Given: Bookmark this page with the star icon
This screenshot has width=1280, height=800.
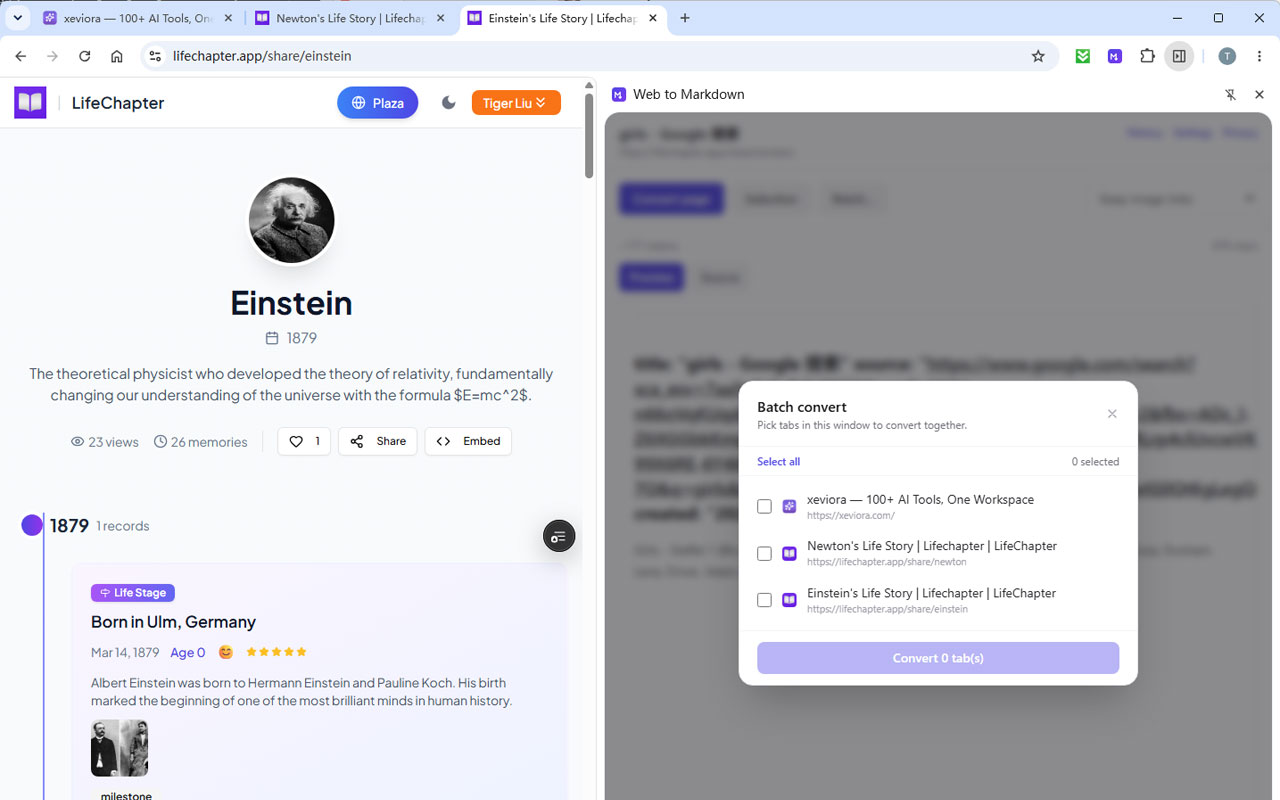Looking at the screenshot, I should click(x=1038, y=57).
